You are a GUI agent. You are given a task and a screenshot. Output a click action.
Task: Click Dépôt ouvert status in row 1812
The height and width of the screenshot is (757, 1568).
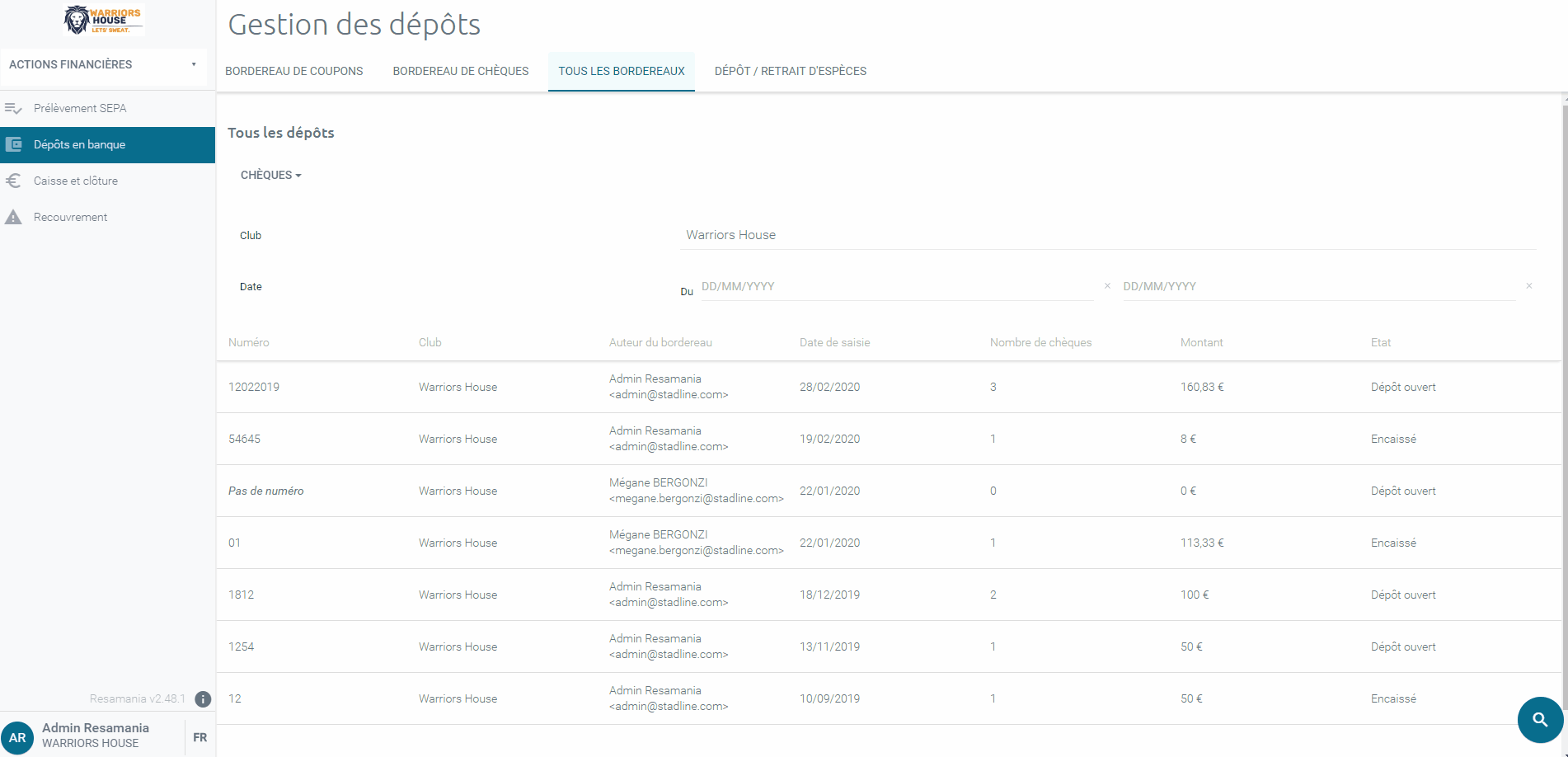click(x=1403, y=595)
